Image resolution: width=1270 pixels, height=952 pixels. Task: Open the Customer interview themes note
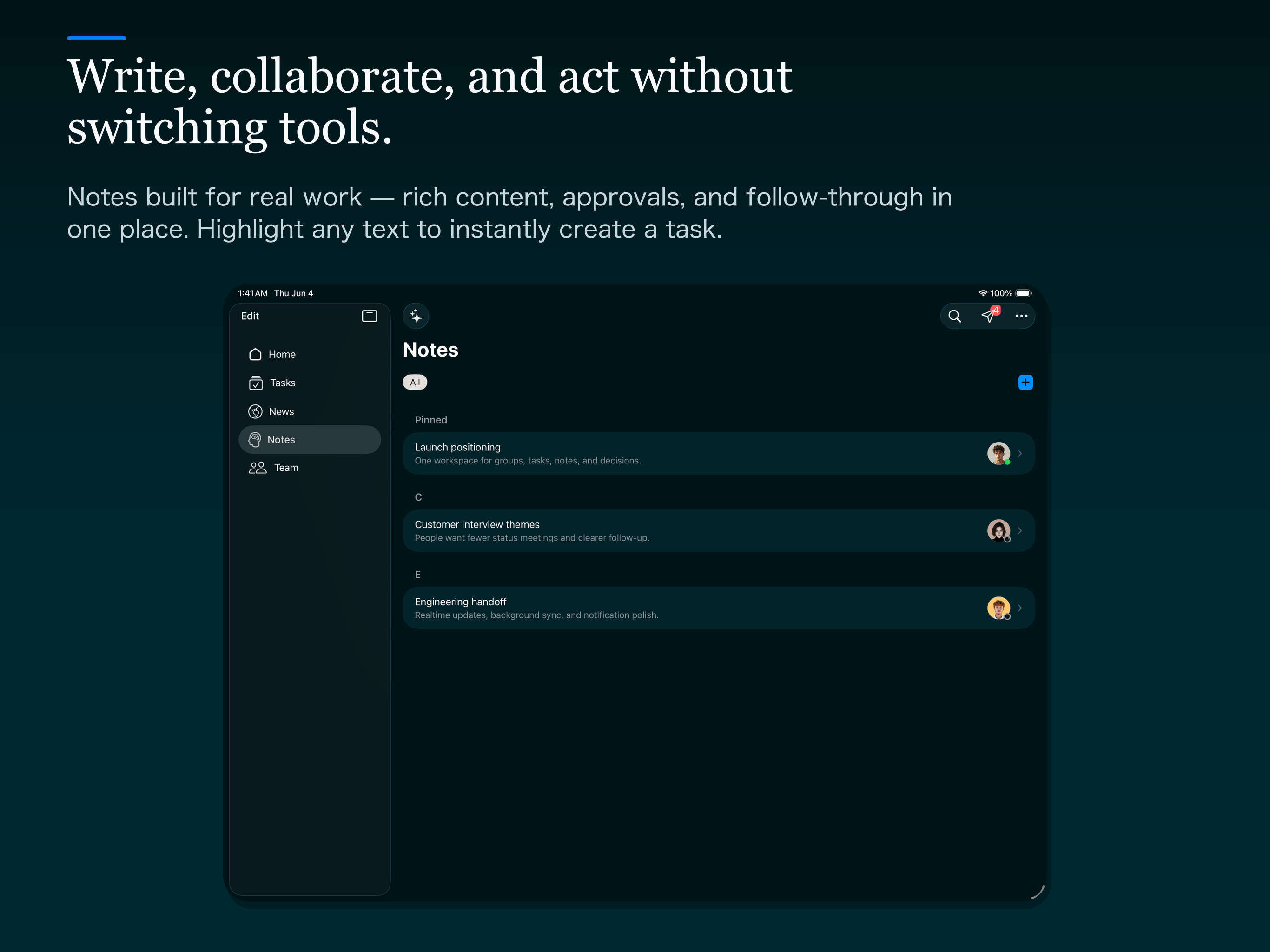tap(719, 530)
